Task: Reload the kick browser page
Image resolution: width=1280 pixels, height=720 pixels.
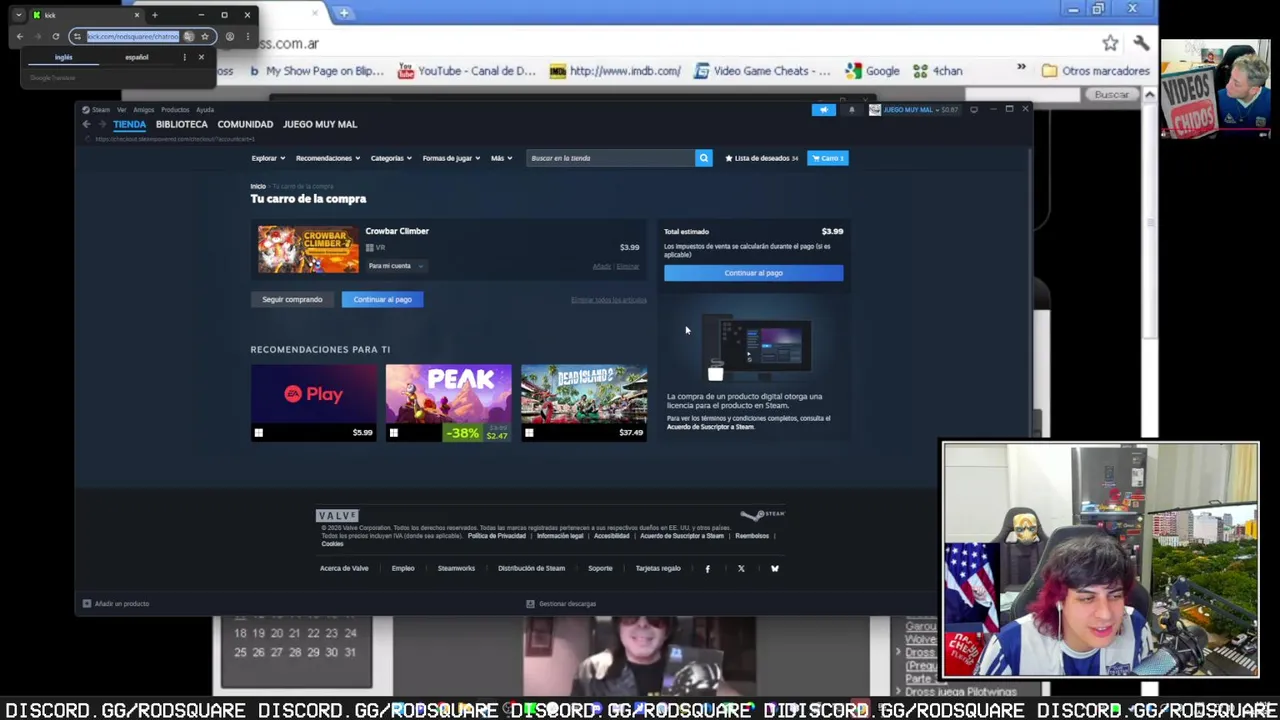Action: tap(56, 36)
